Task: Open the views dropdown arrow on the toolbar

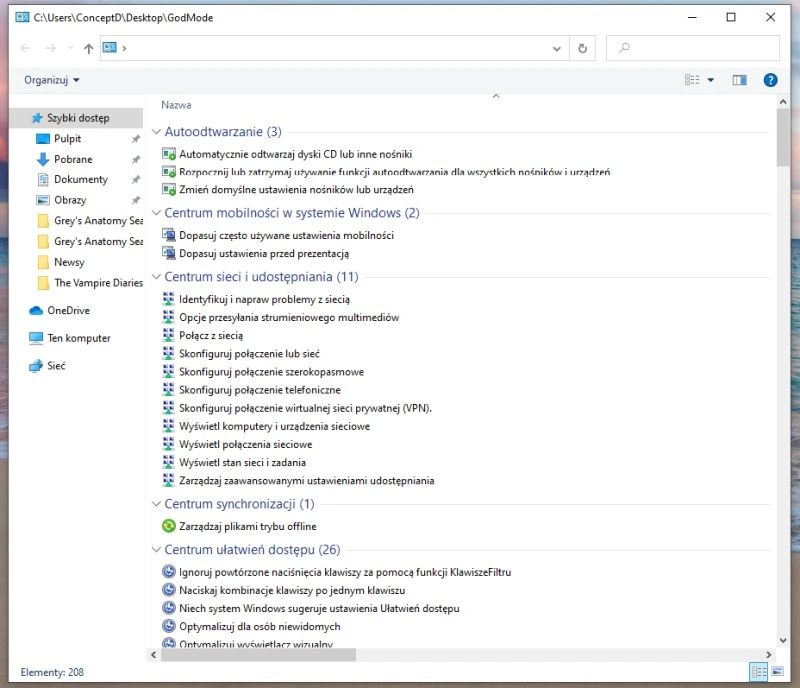Action: pyautogui.click(x=712, y=80)
